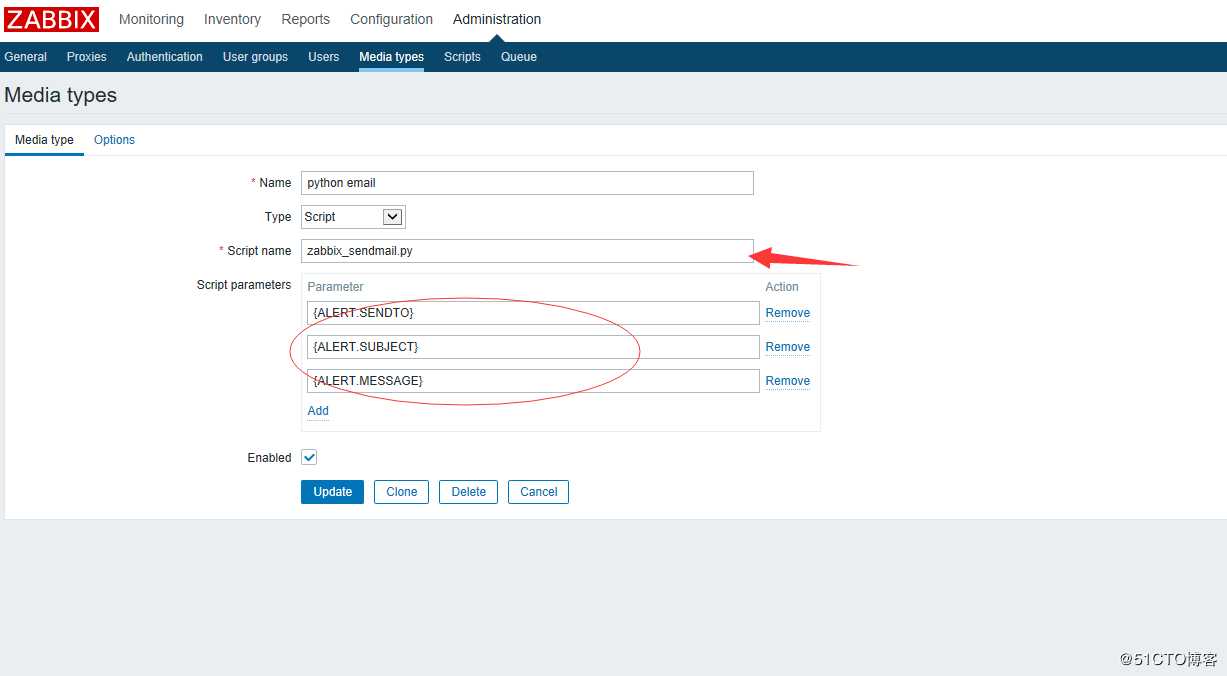Image resolution: width=1227 pixels, height=676 pixels.
Task: Add a new script parameter
Action: pos(318,411)
